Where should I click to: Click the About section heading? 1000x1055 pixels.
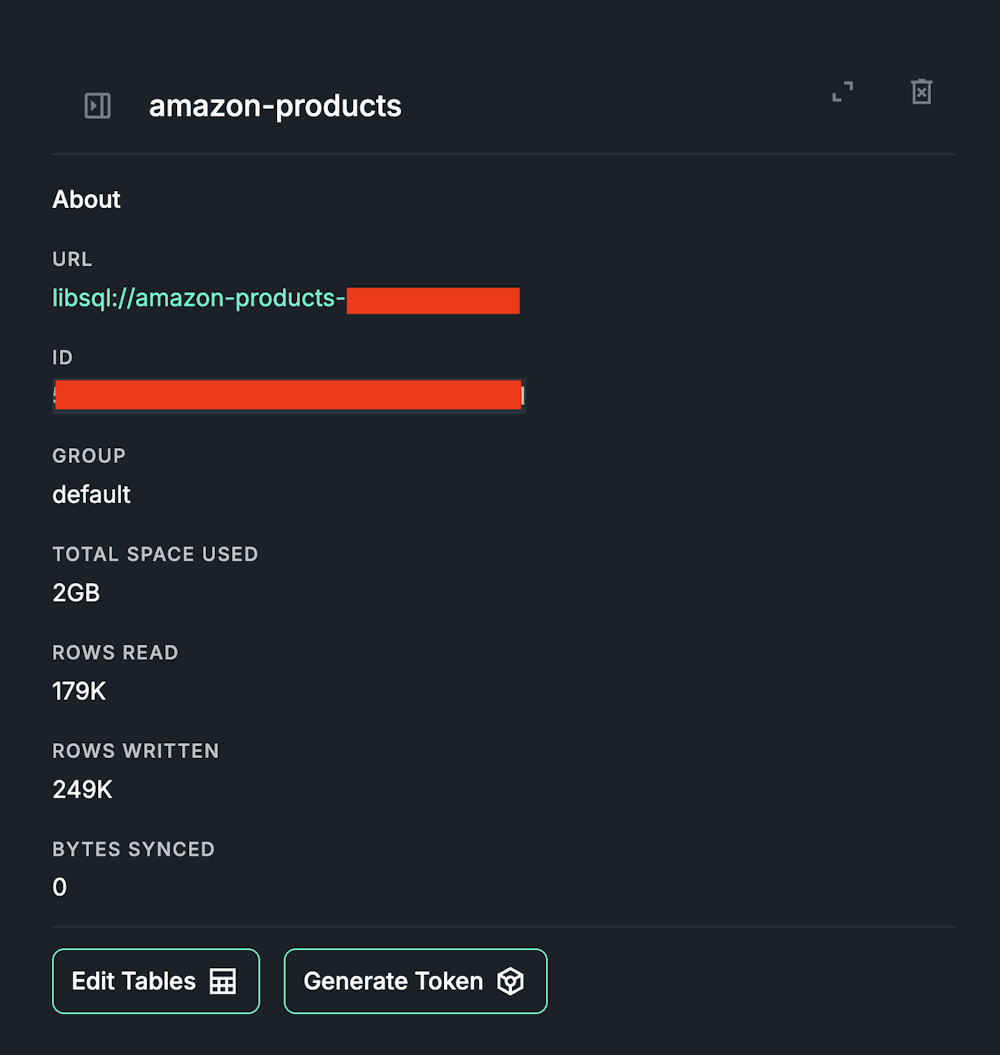[87, 199]
